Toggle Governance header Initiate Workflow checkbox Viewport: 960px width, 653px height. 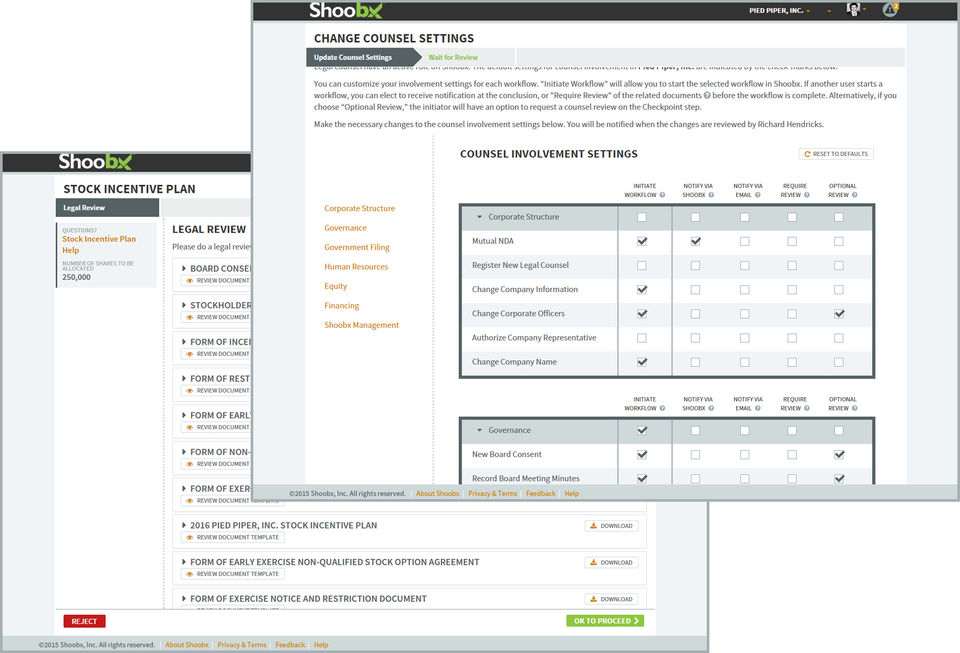642,431
